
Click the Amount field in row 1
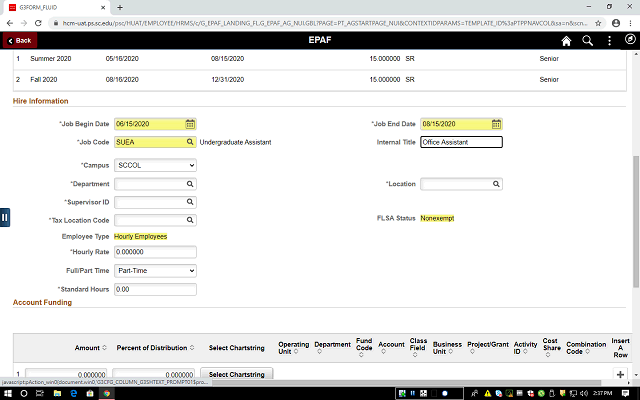[x=66, y=374]
